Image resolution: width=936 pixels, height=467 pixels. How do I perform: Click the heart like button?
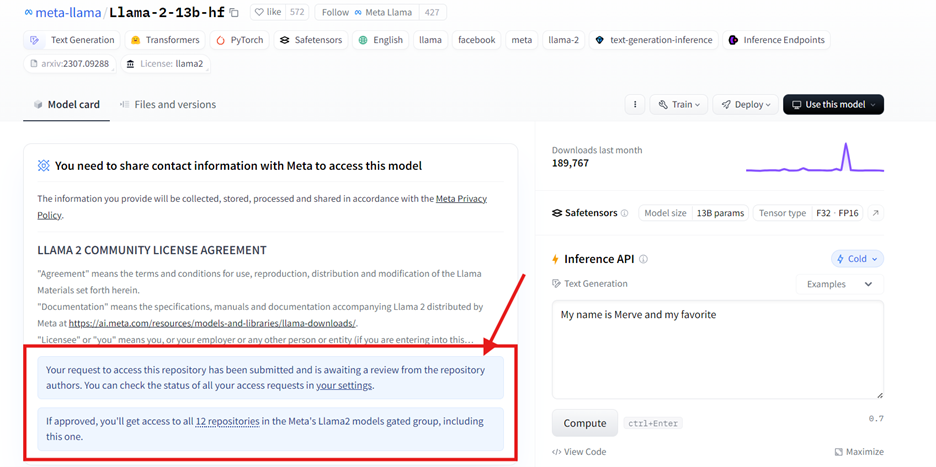268,12
